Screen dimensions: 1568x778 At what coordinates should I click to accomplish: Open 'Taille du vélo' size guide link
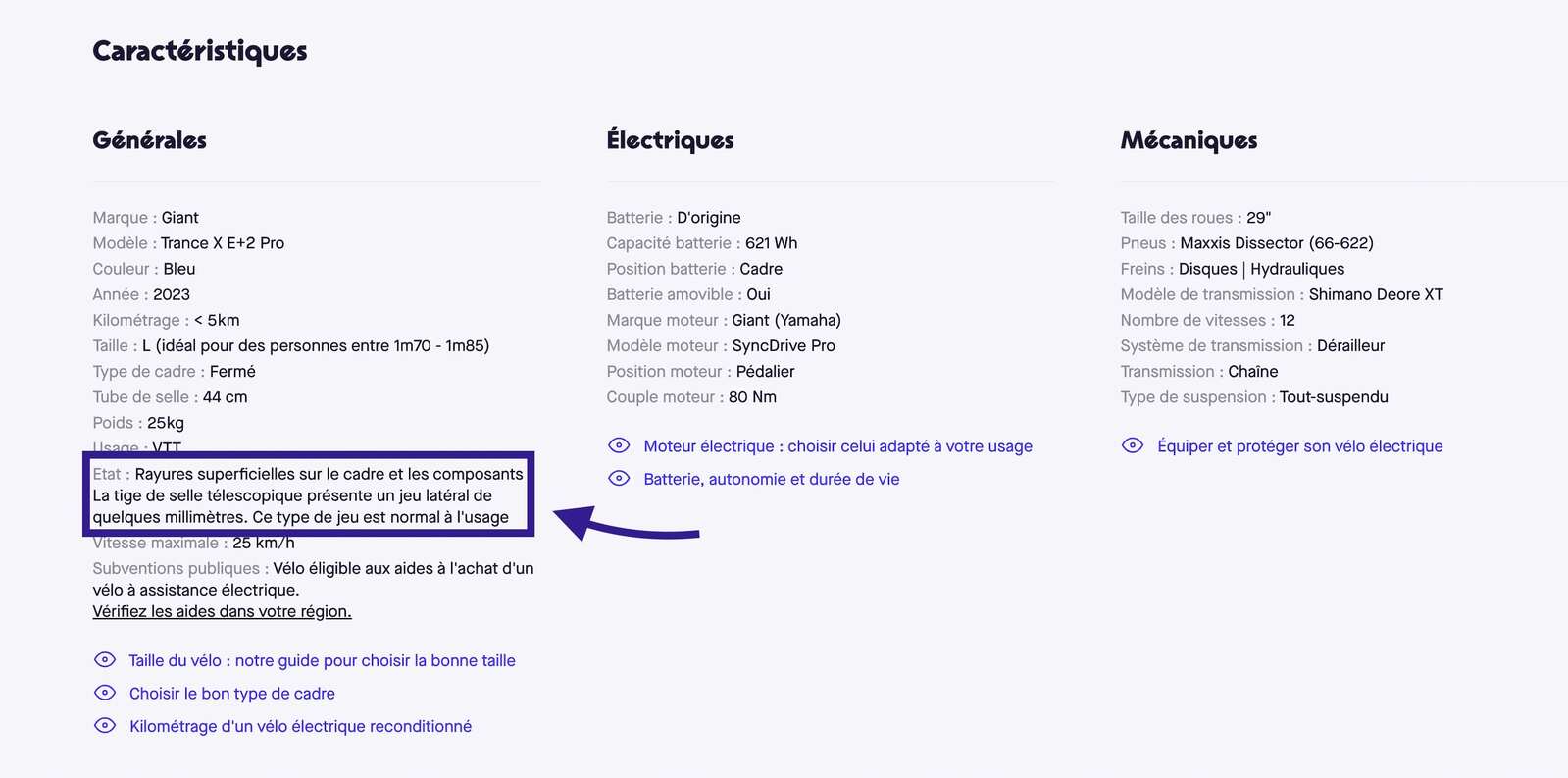322,661
